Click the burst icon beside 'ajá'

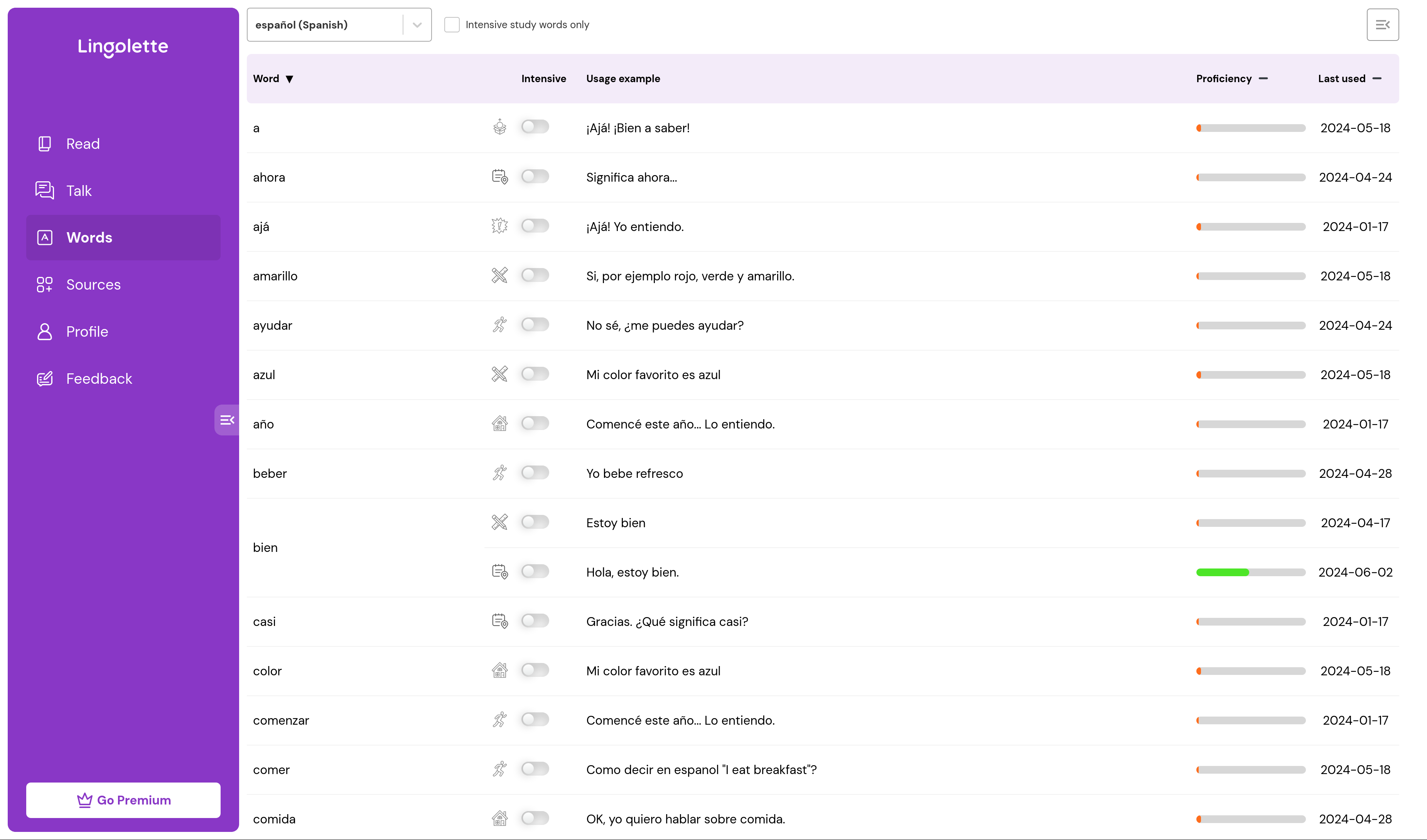[499, 226]
